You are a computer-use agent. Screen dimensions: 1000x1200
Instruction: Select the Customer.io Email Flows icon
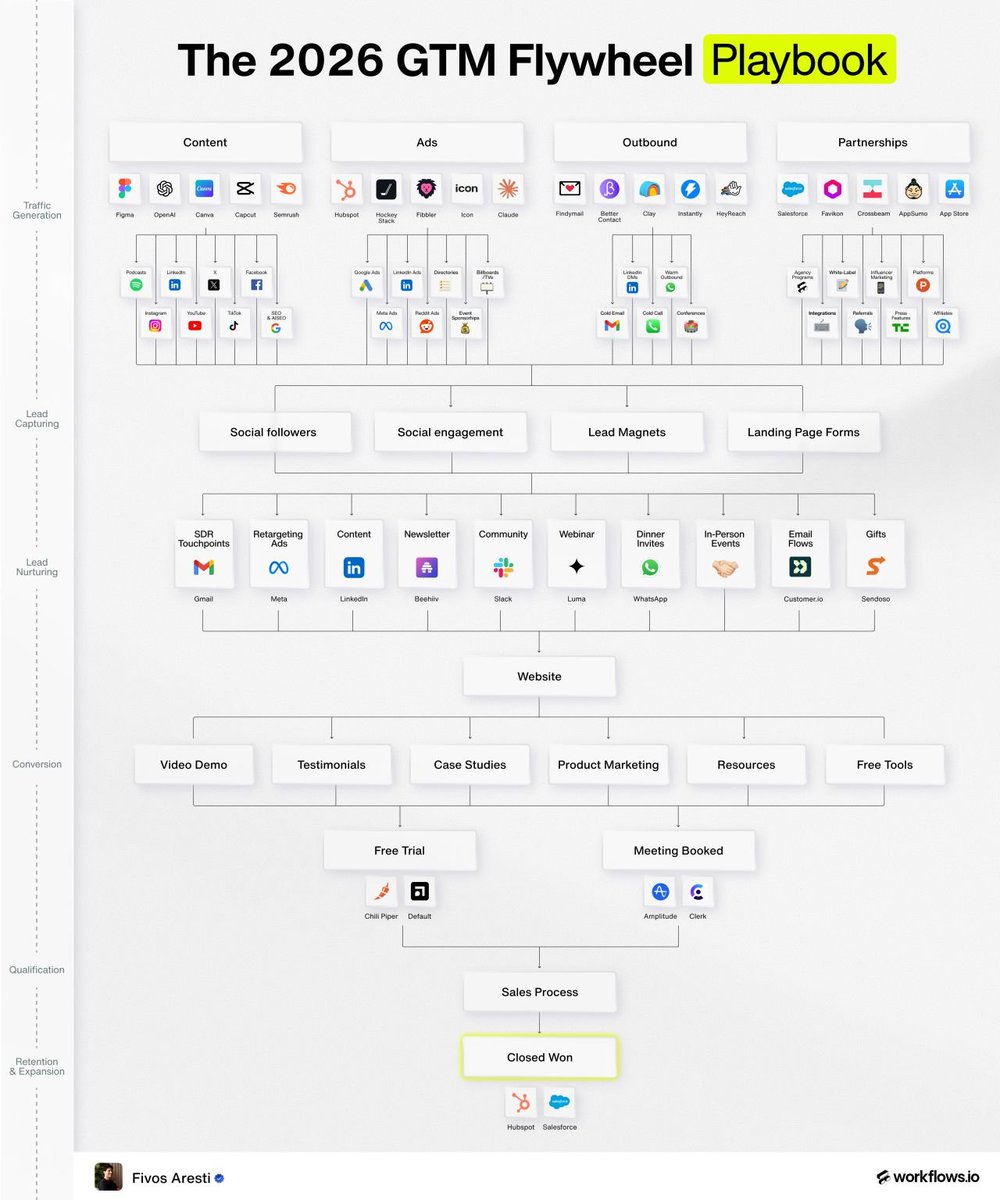tap(800, 568)
